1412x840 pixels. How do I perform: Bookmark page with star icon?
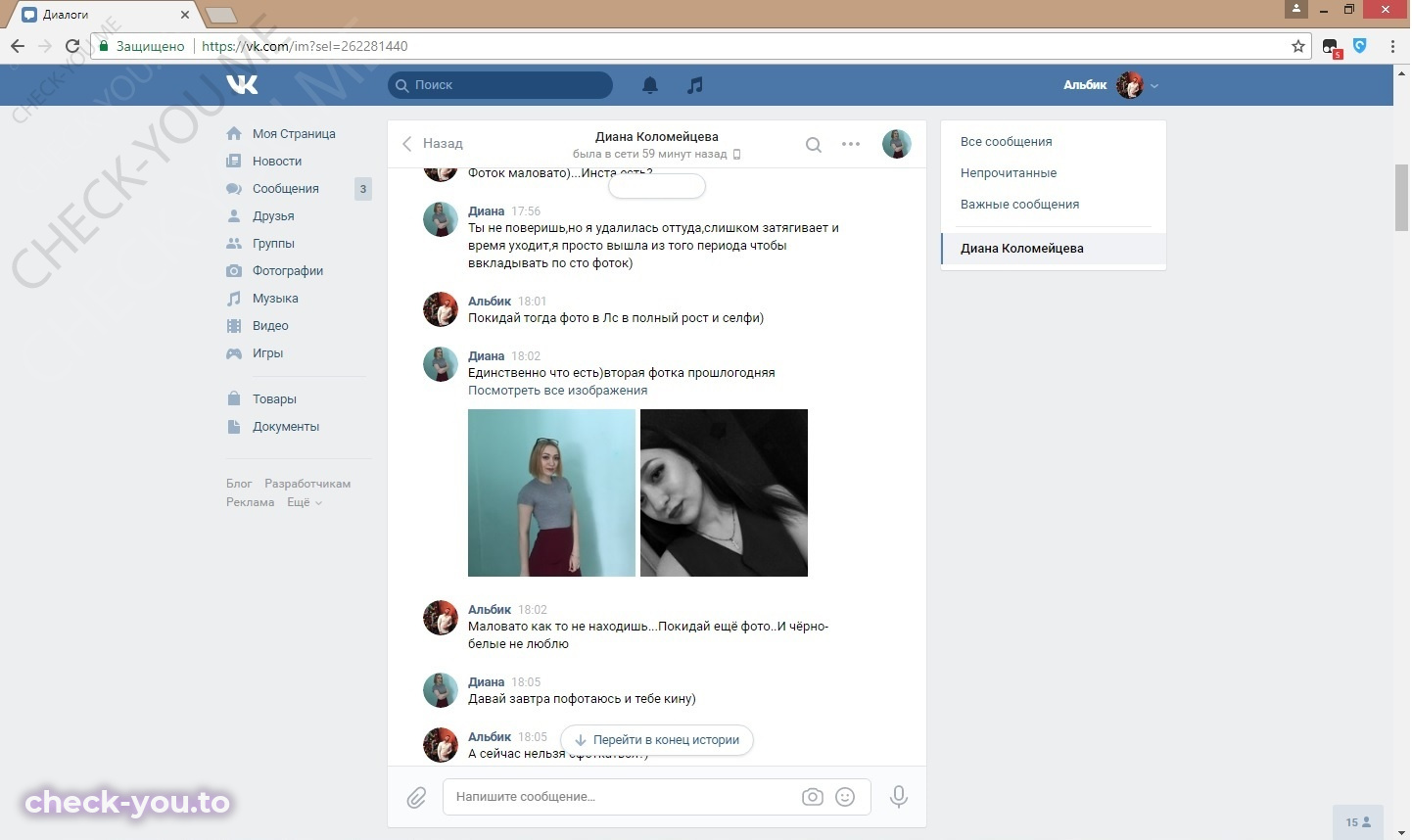click(x=1298, y=46)
